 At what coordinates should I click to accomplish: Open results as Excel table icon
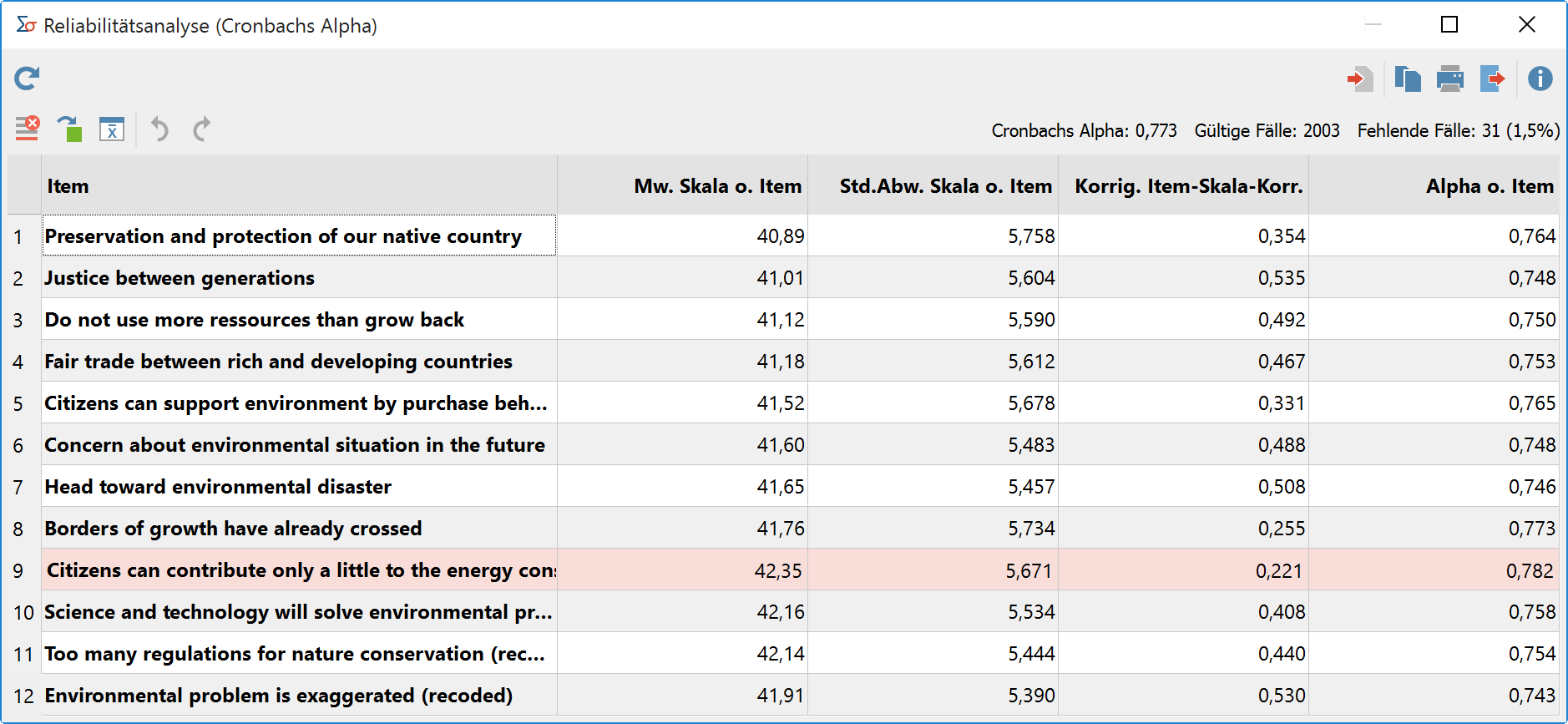[x=112, y=129]
